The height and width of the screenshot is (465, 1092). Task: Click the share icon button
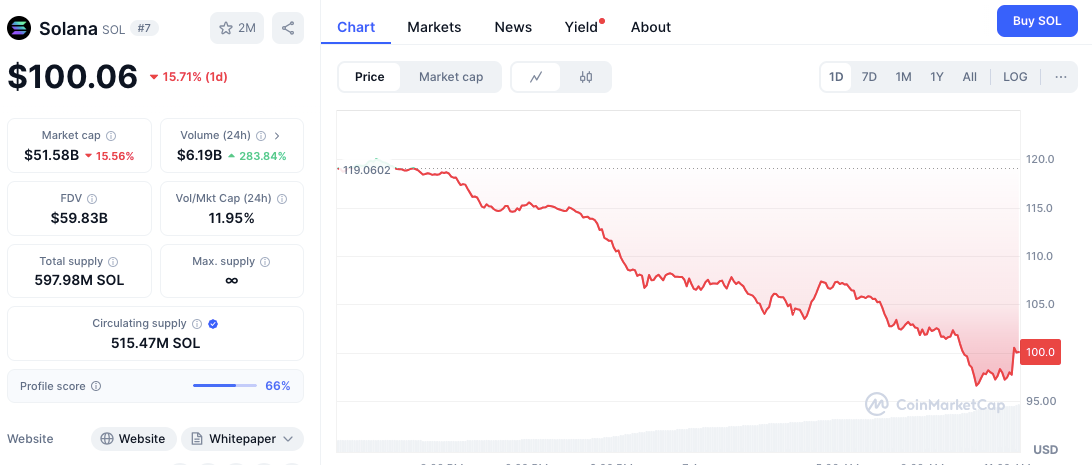tap(288, 28)
